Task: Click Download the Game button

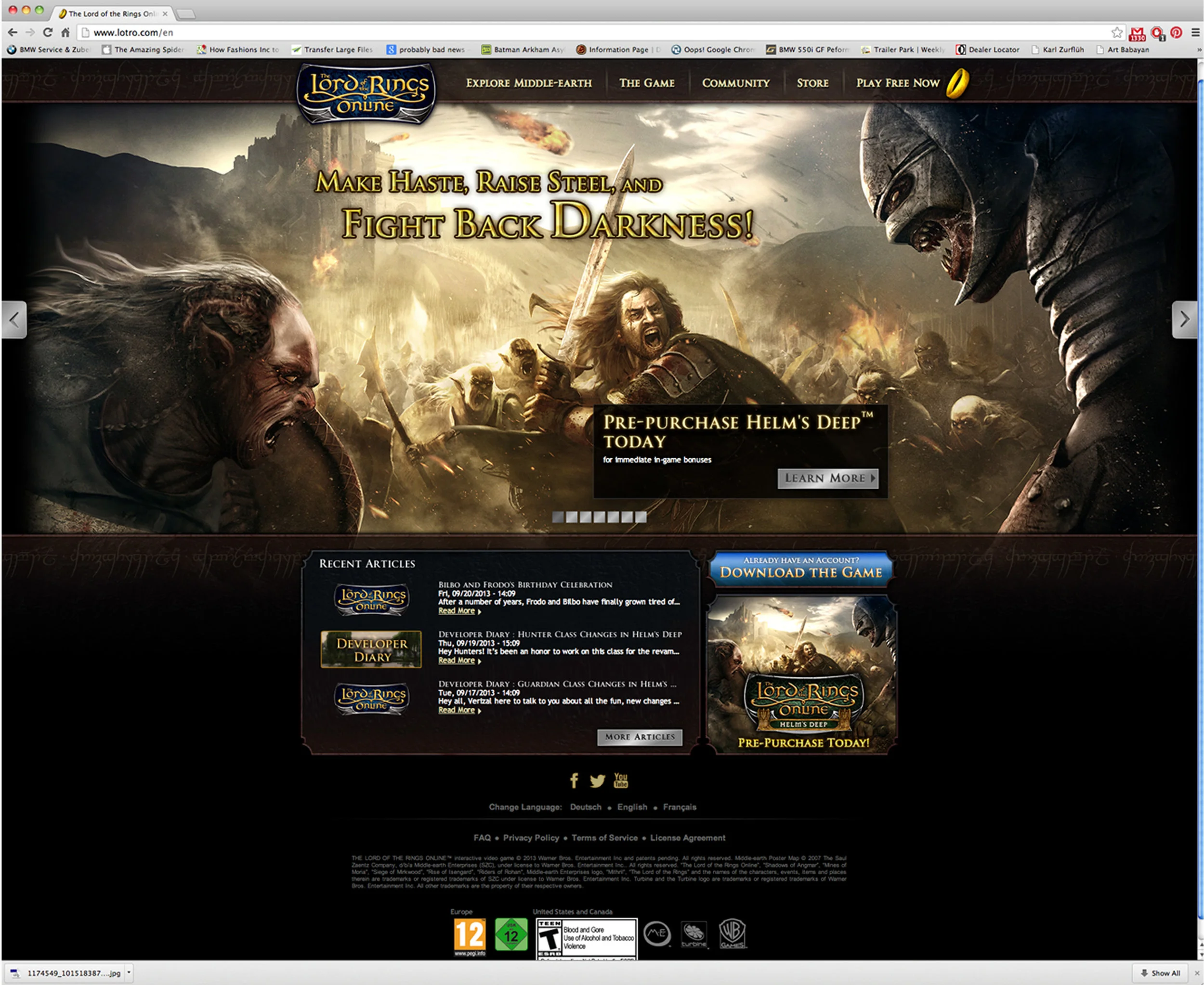Action: click(x=800, y=568)
